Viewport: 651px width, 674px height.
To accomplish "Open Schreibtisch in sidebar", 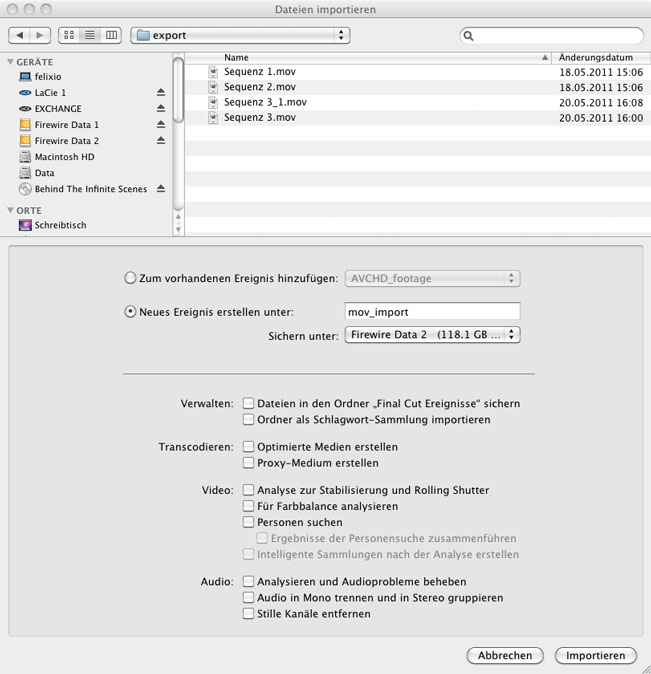I will 60,225.
